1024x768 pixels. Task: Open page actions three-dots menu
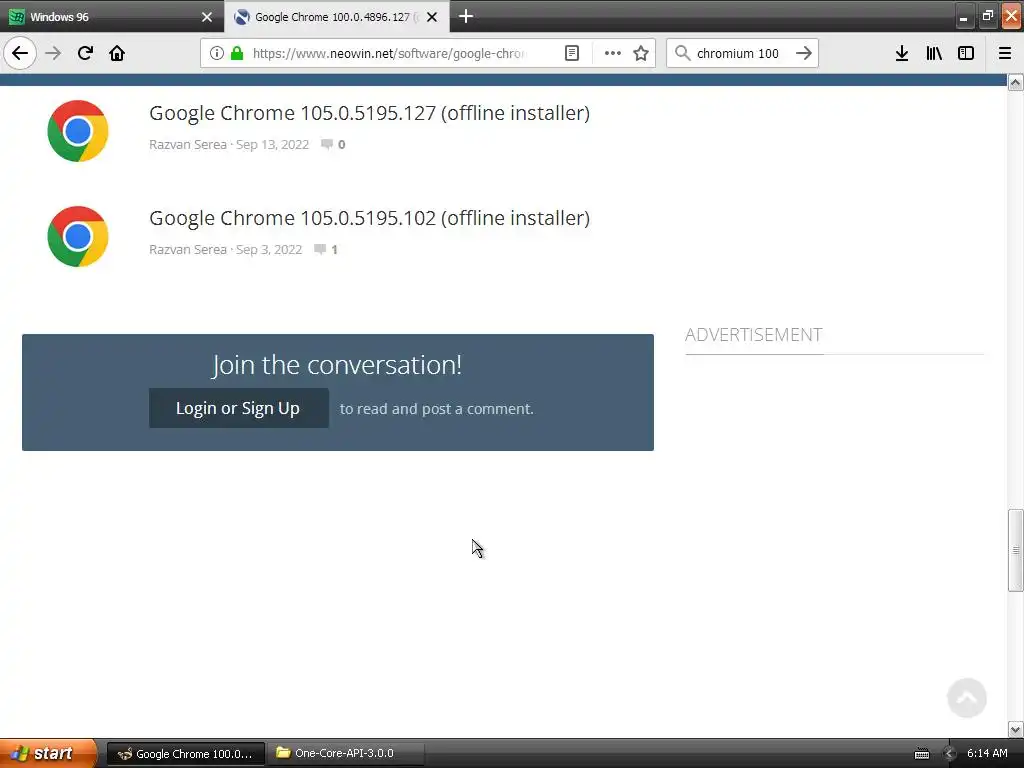tap(613, 53)
